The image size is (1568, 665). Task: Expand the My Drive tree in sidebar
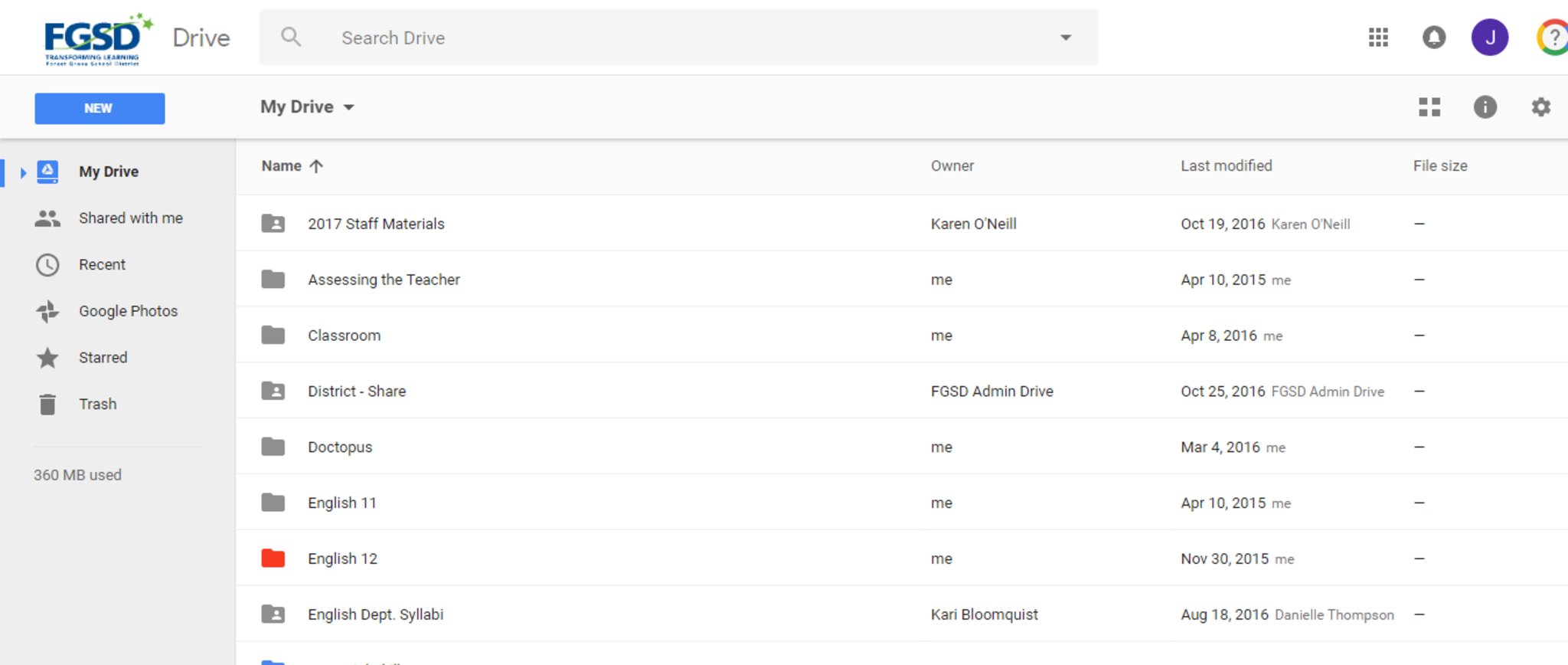click(23, 172)
